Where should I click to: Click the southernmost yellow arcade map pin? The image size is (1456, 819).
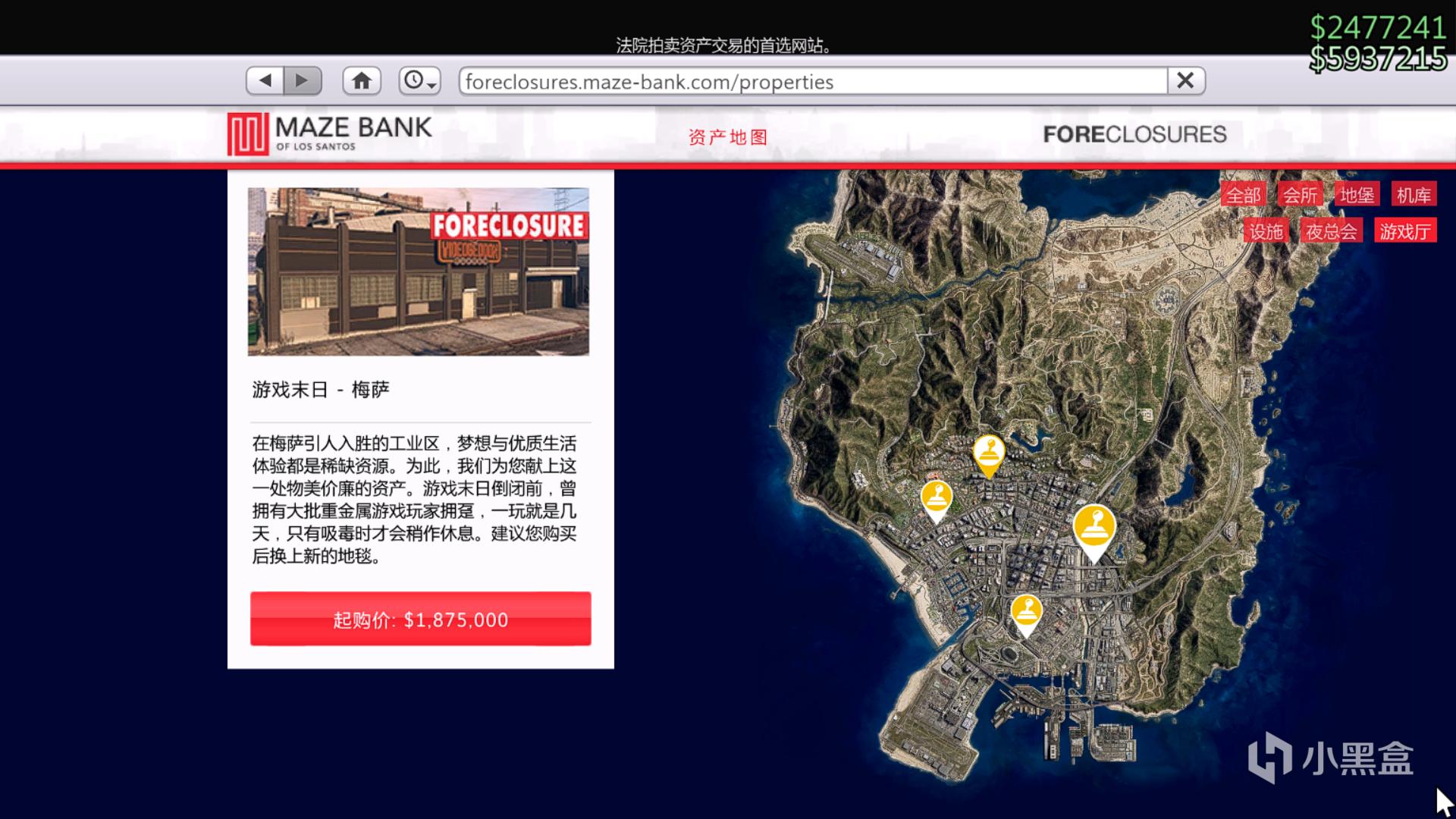(1026, 612)
